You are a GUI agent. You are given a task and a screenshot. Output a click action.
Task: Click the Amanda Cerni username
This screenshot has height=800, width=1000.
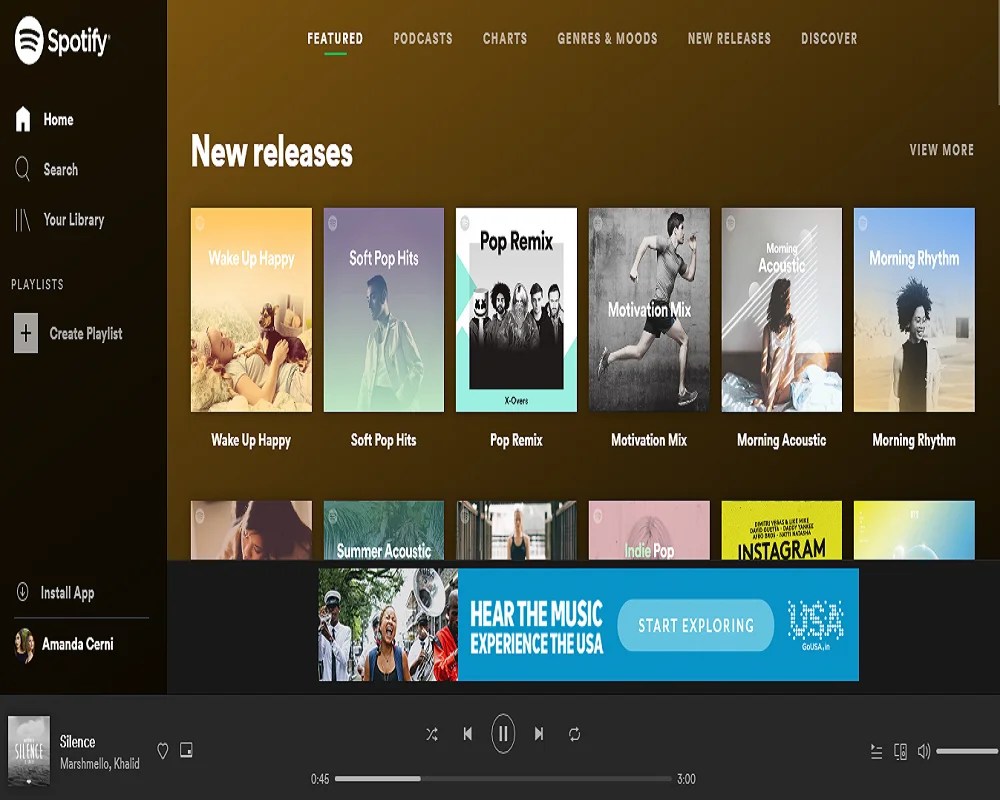pos(78,644)
